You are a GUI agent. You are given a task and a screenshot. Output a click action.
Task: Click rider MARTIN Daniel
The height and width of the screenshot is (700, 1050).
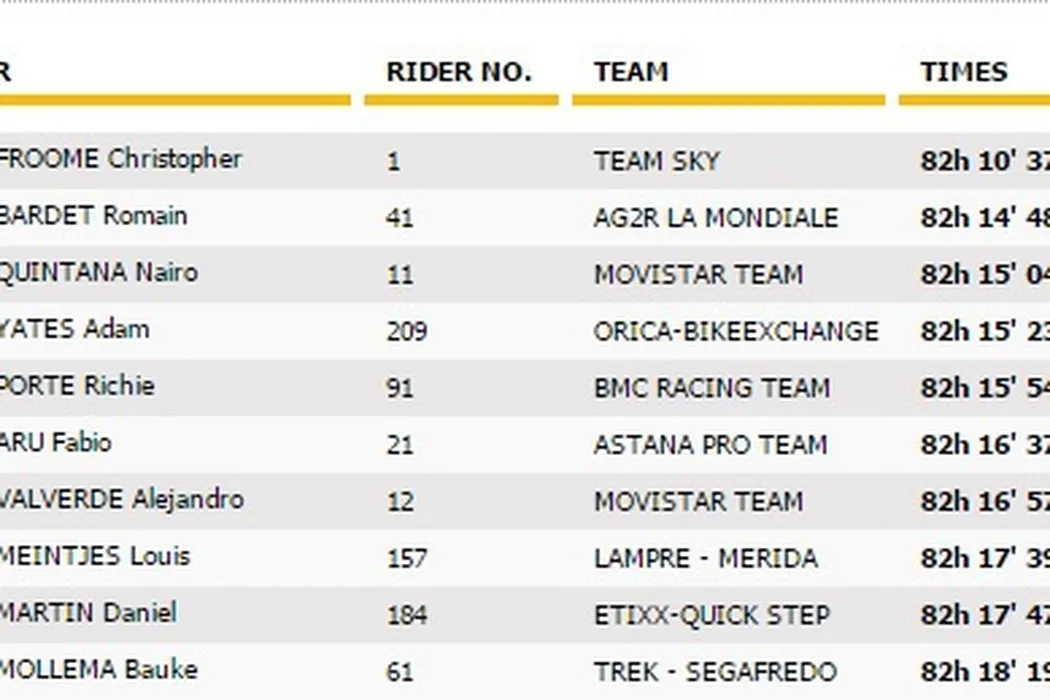coord(88,612)
